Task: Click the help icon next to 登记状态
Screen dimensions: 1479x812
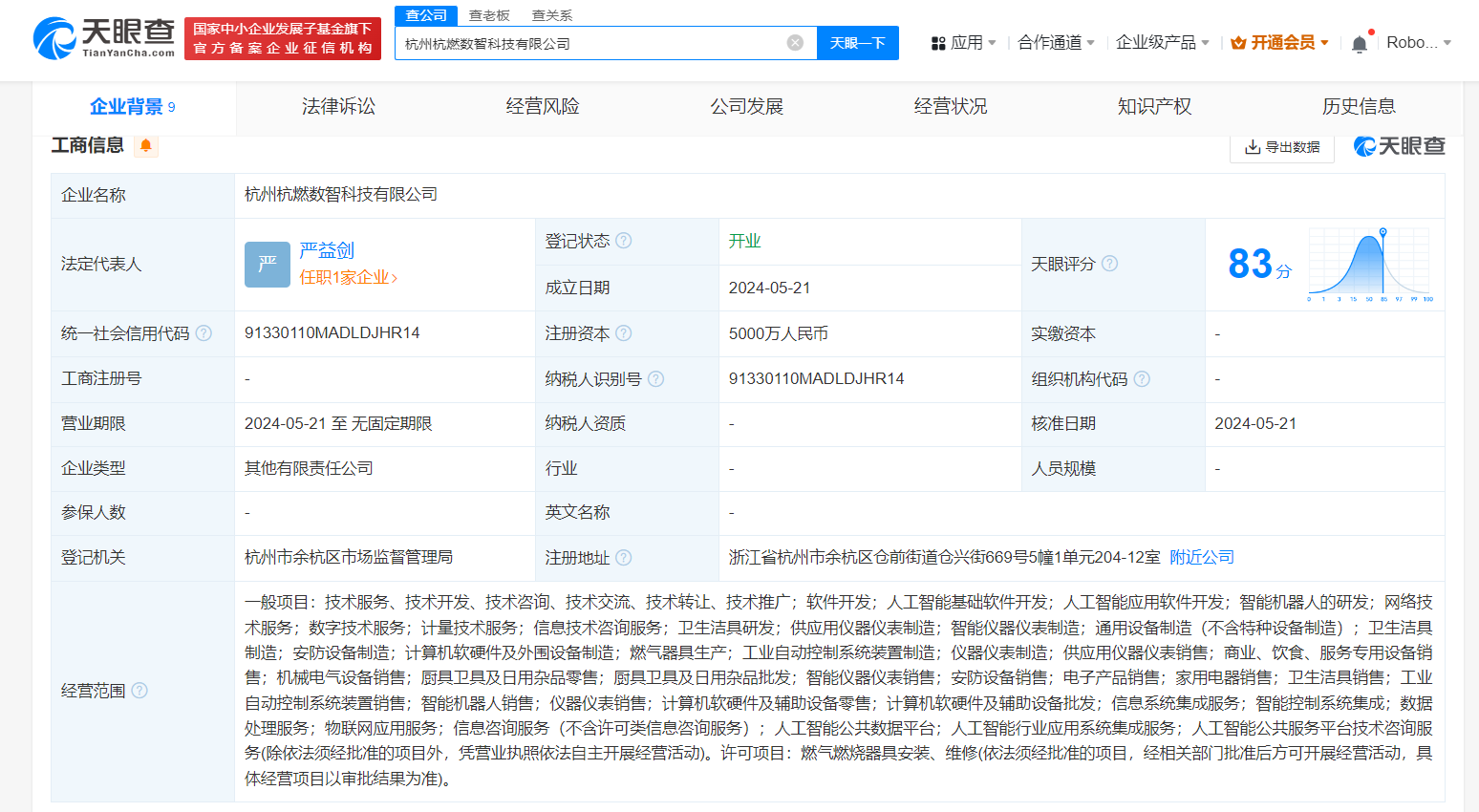Action: (623, 241)
